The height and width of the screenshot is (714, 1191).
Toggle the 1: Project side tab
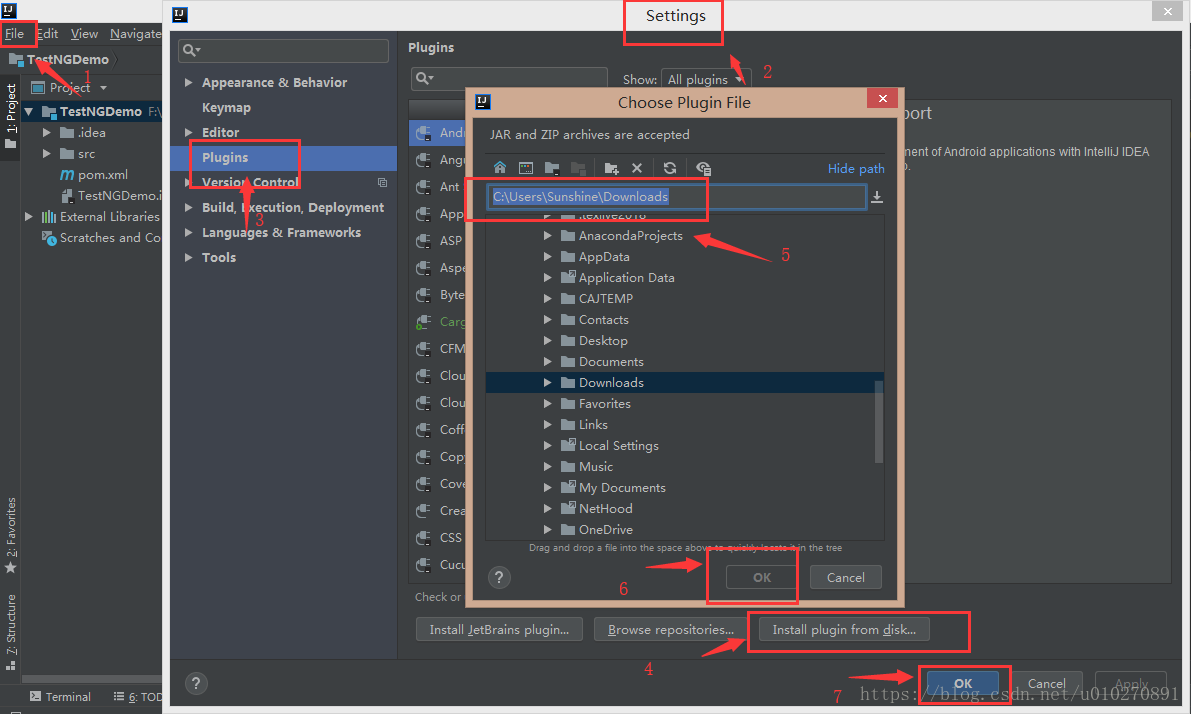(x=11, y=115)
